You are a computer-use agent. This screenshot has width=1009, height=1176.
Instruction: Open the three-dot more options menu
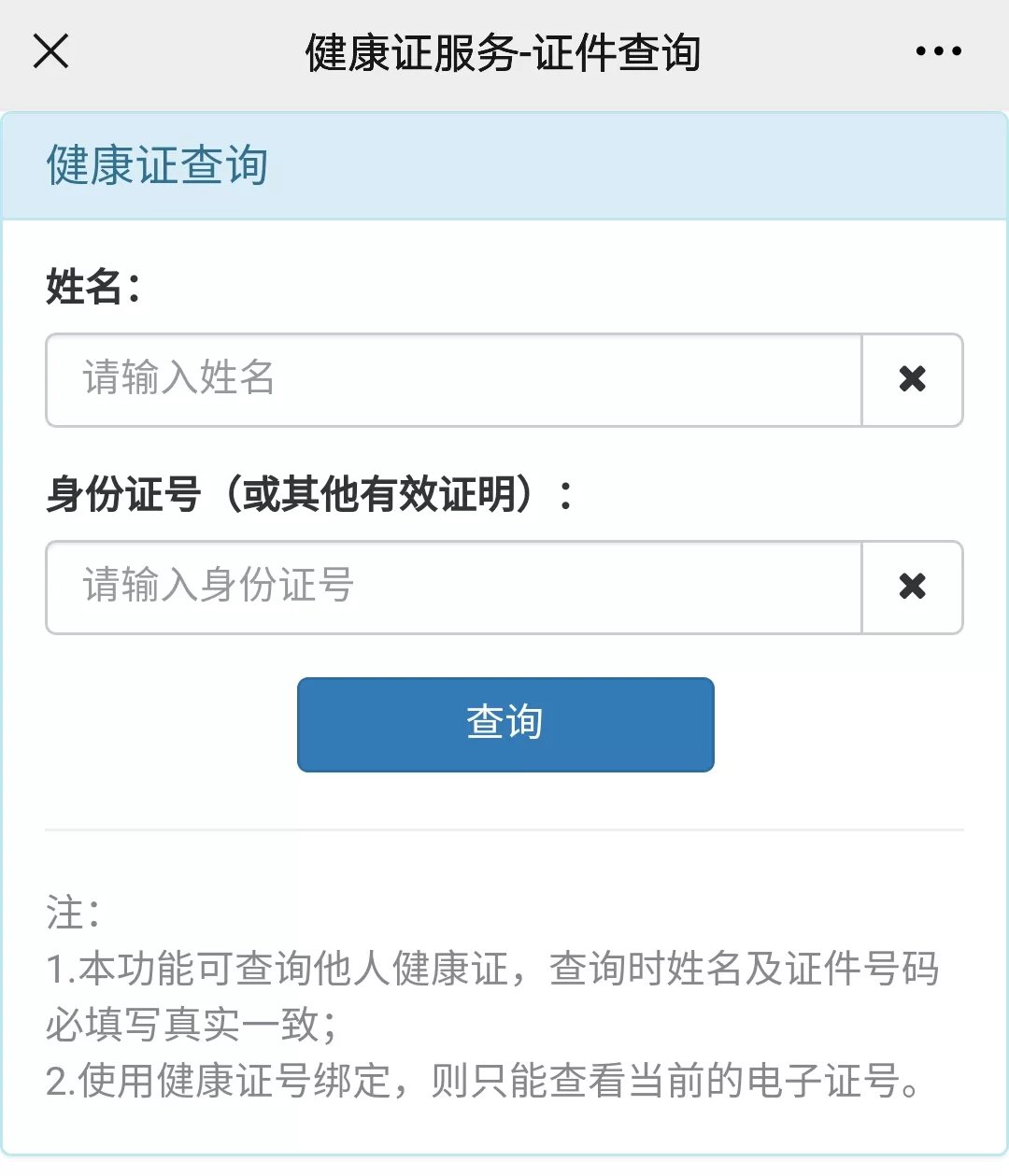point(938,51)
